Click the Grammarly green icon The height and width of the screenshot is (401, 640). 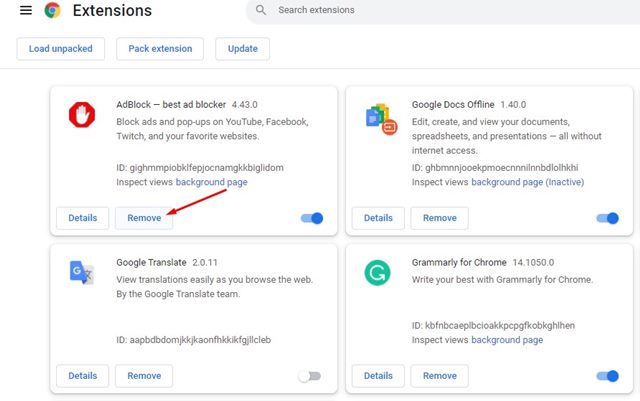(x=378, y=272)
